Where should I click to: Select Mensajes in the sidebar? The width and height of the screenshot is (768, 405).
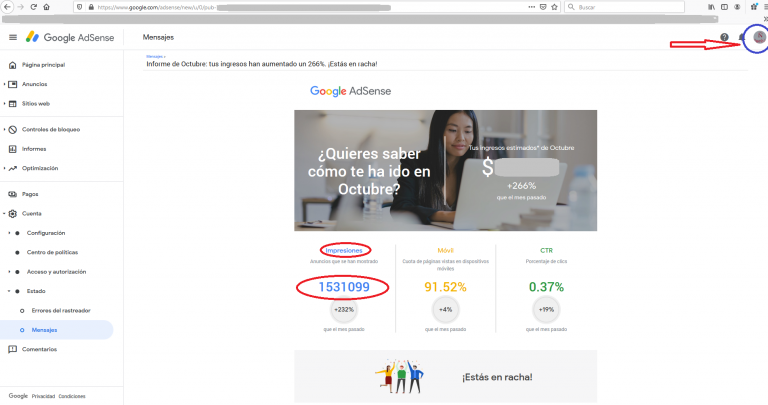point(44,330)
